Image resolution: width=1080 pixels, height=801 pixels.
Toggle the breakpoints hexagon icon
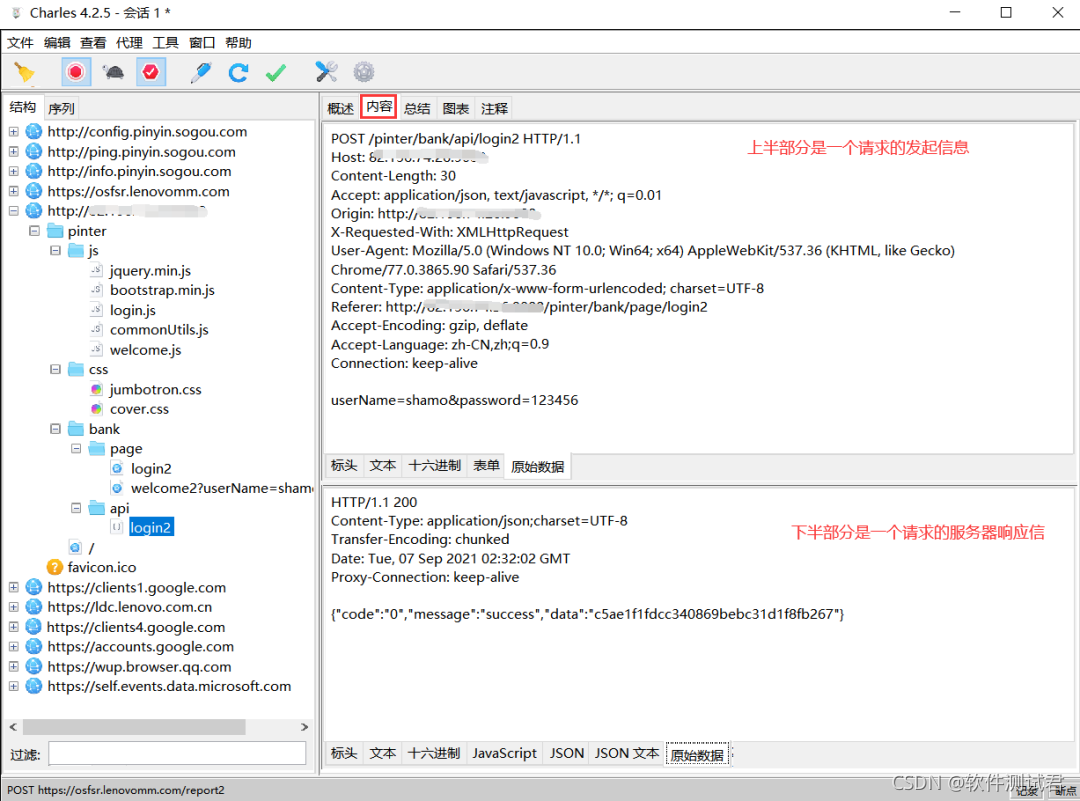[151, 72]
